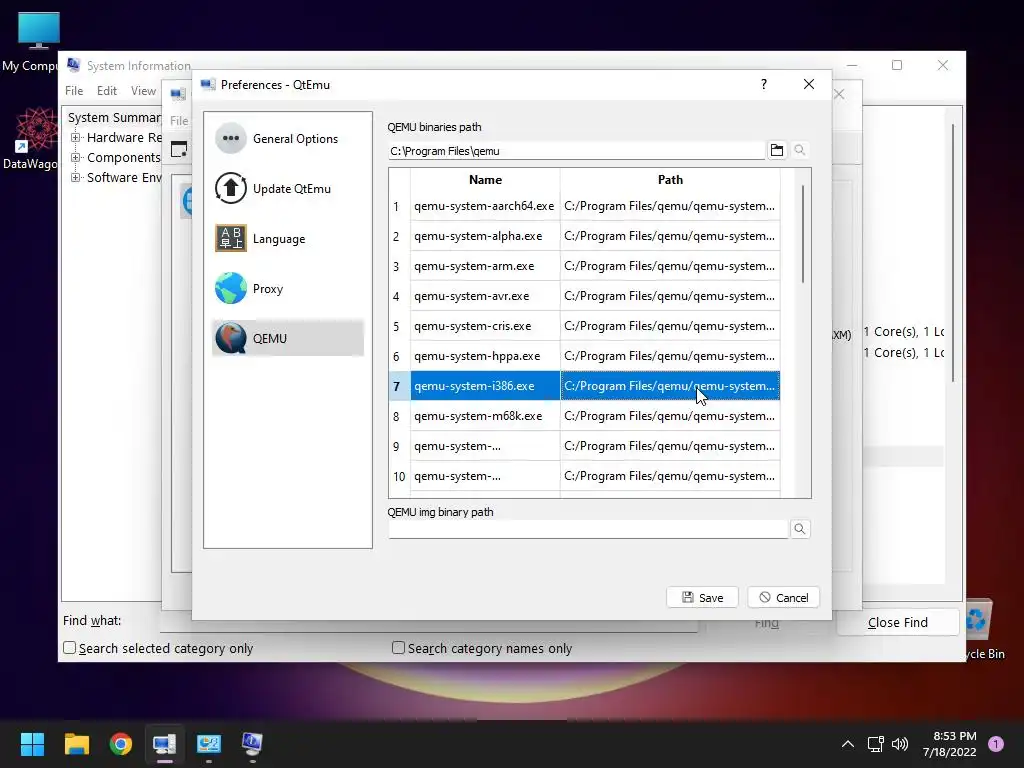Click Close Find button
This screenshot has width=1024, height=768.
pyautogui.click(x=897, y=622)
